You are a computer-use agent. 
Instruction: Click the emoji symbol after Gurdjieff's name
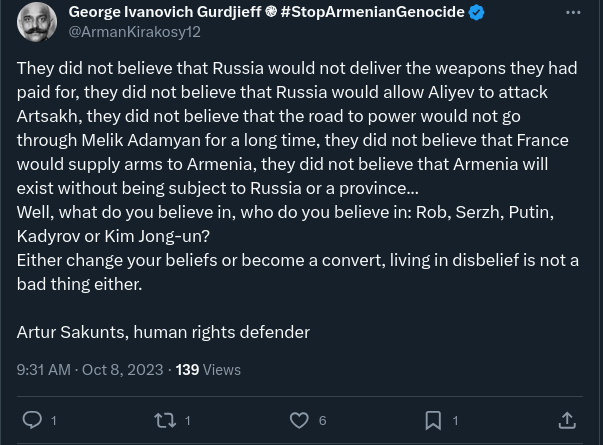point(270,13)
